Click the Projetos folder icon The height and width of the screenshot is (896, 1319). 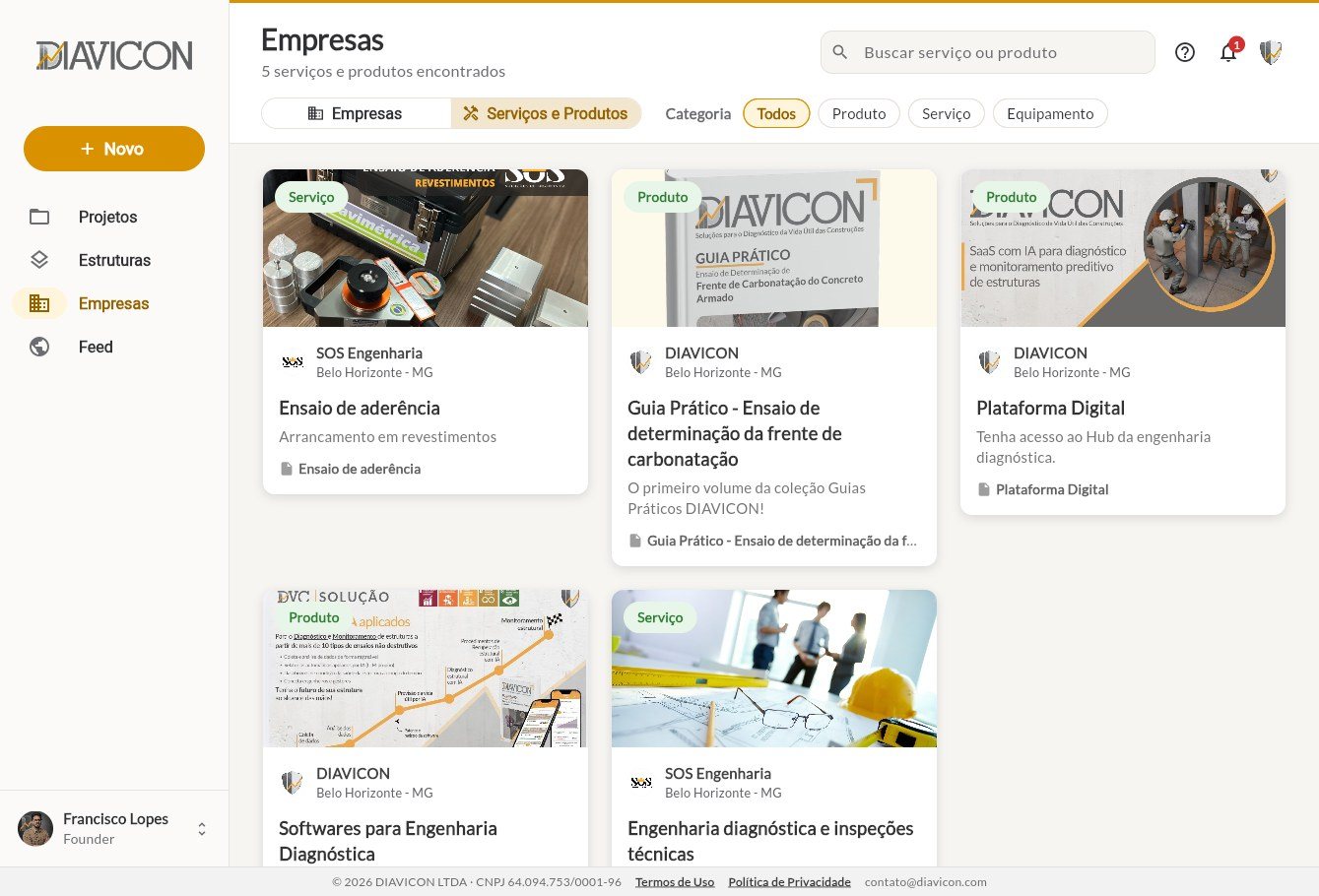[x=39, y=217]
